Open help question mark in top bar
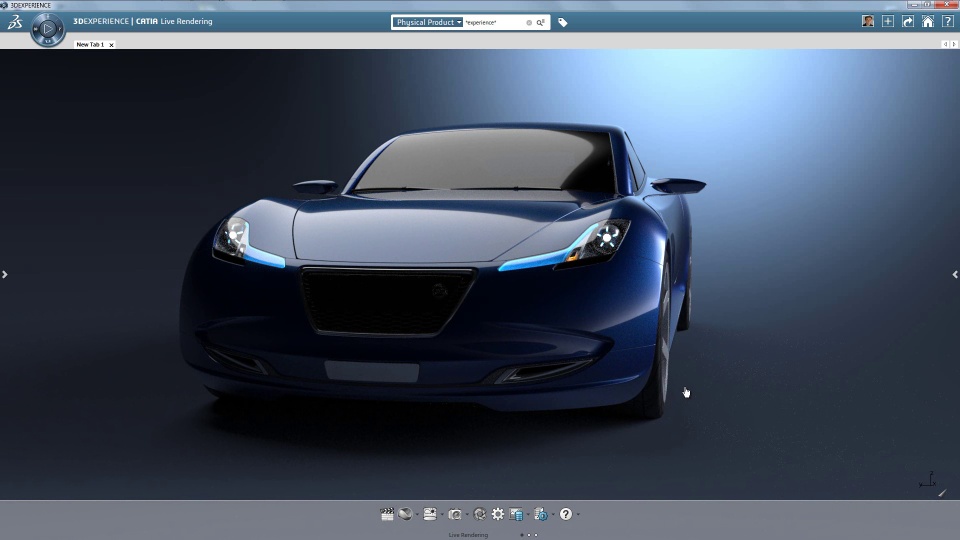960x540 pixels. [x=948, y=21]
